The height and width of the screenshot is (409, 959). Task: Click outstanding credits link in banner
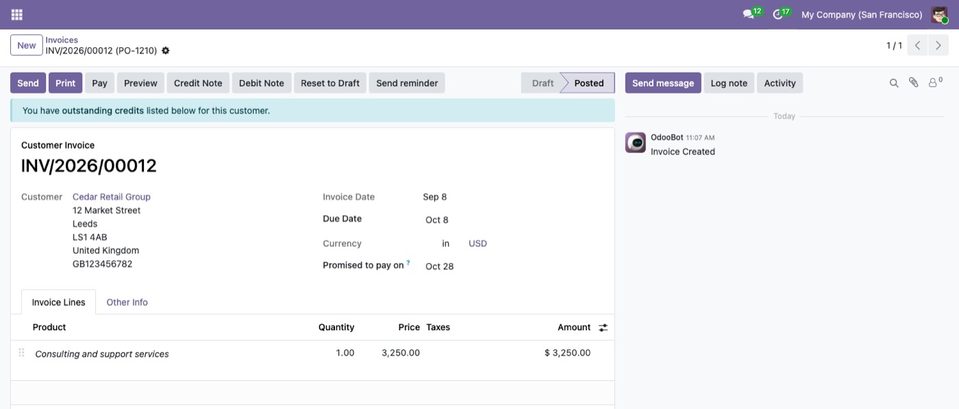pyautogui.click(x=102, y=111)
